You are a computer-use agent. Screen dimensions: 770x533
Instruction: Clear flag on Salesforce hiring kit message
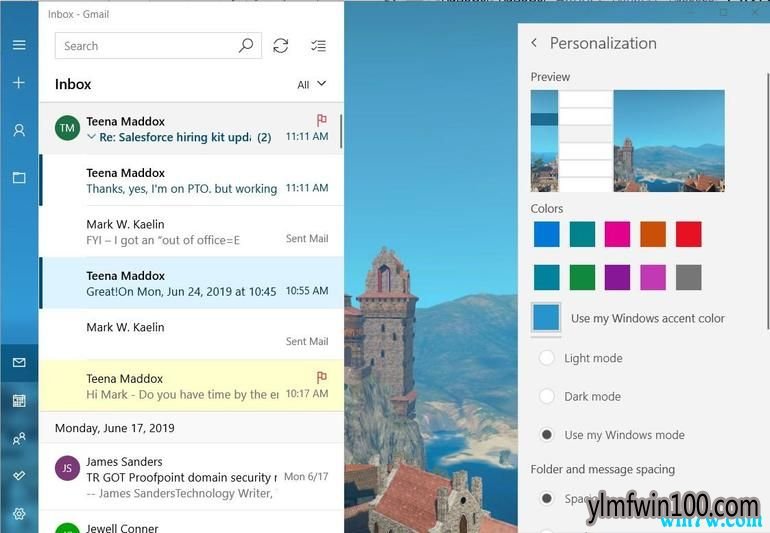(322, 120)
